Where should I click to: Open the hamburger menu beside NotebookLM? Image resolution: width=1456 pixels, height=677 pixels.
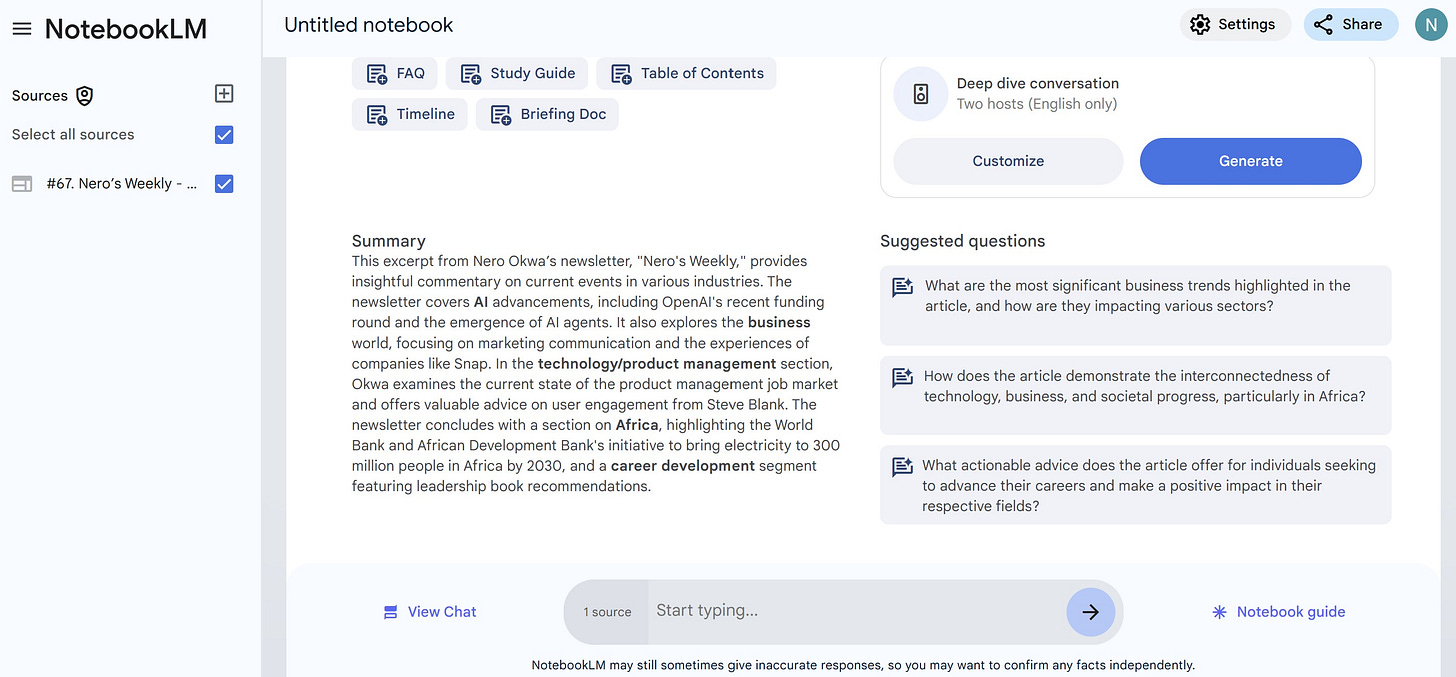(x=22, y=29)
